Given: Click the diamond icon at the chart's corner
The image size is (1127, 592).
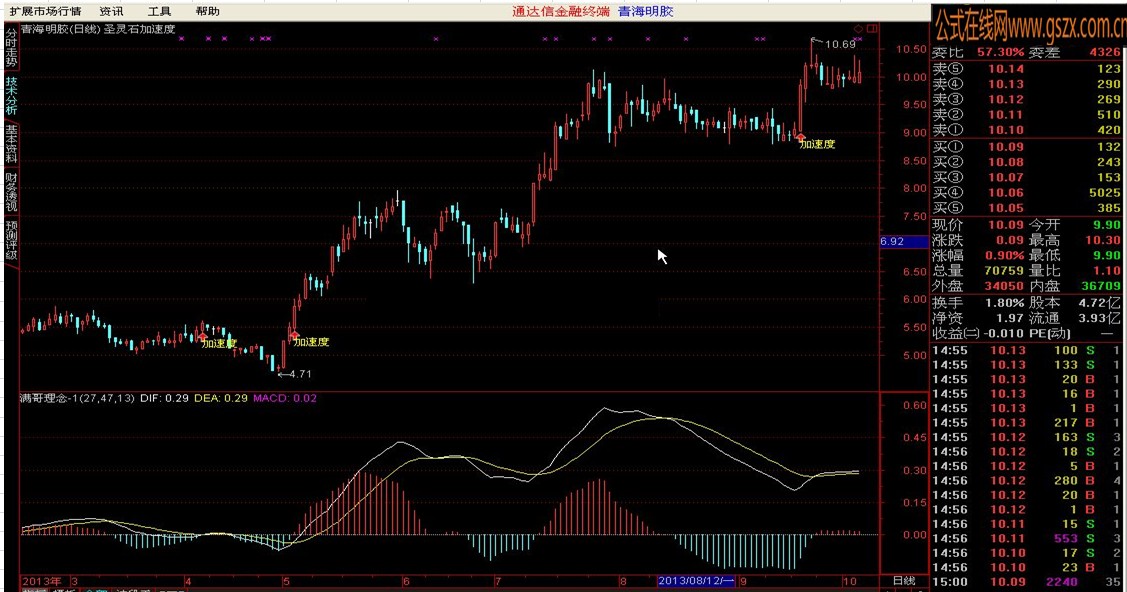Looking at the screenshot, I should pos(858,29).
